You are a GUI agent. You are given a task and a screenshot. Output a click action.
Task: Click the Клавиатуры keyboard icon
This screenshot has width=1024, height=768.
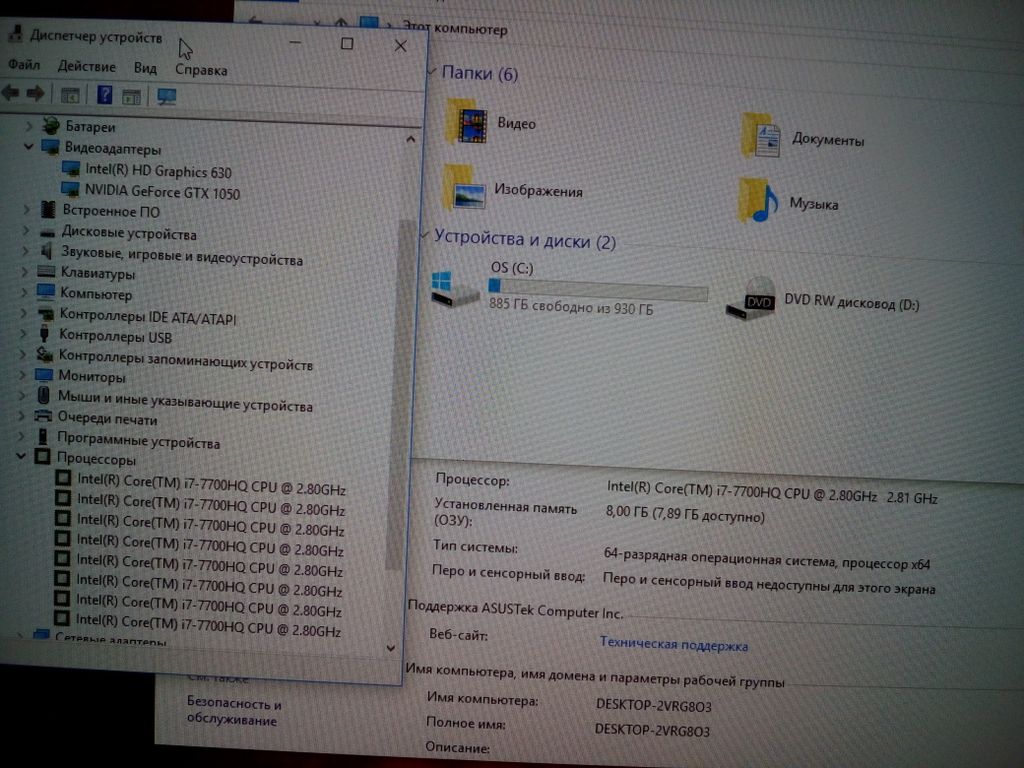pyautogui.click(x=46, y=271)
